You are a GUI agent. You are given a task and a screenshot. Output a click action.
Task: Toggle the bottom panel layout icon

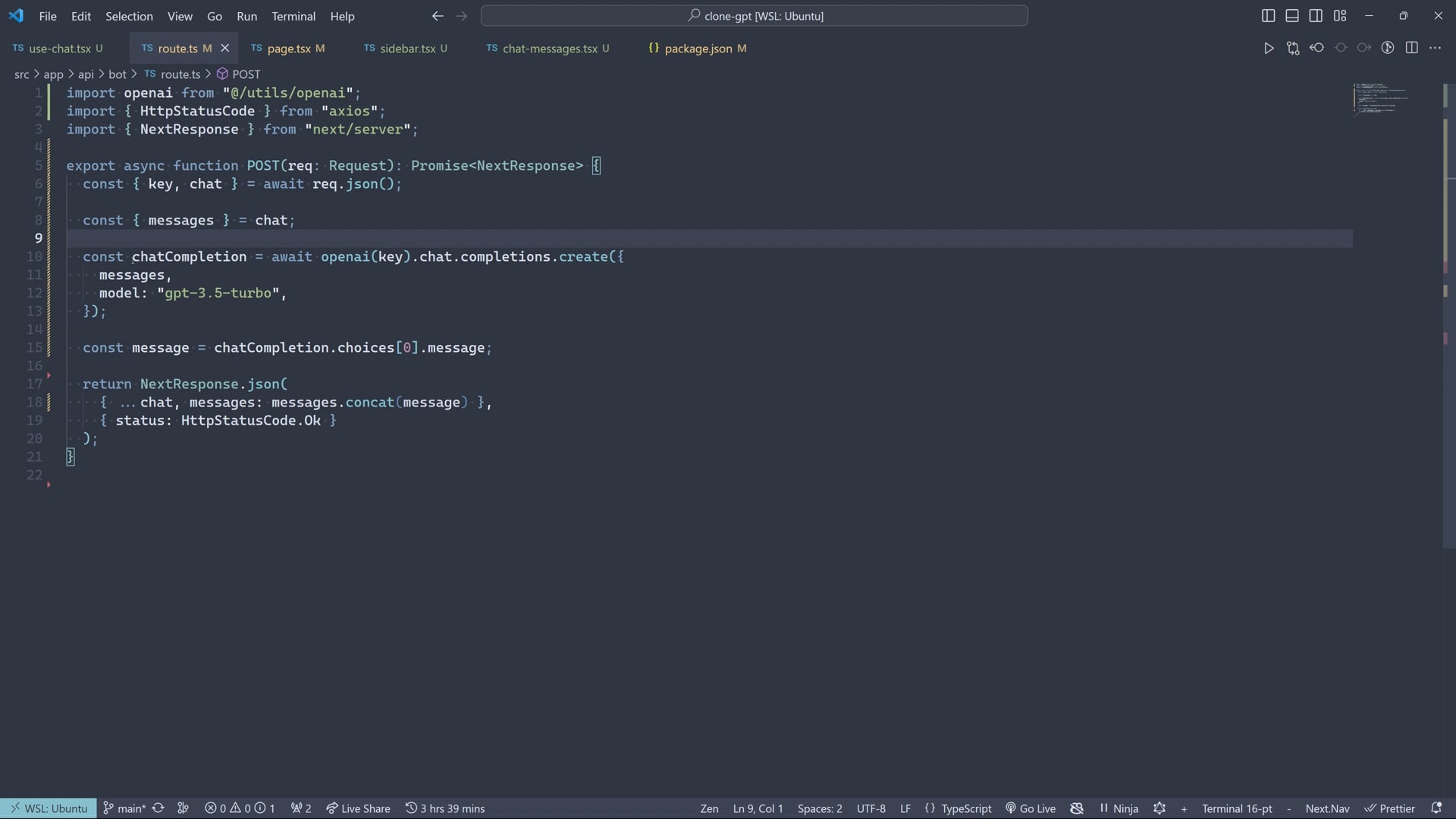(1292, 16)
